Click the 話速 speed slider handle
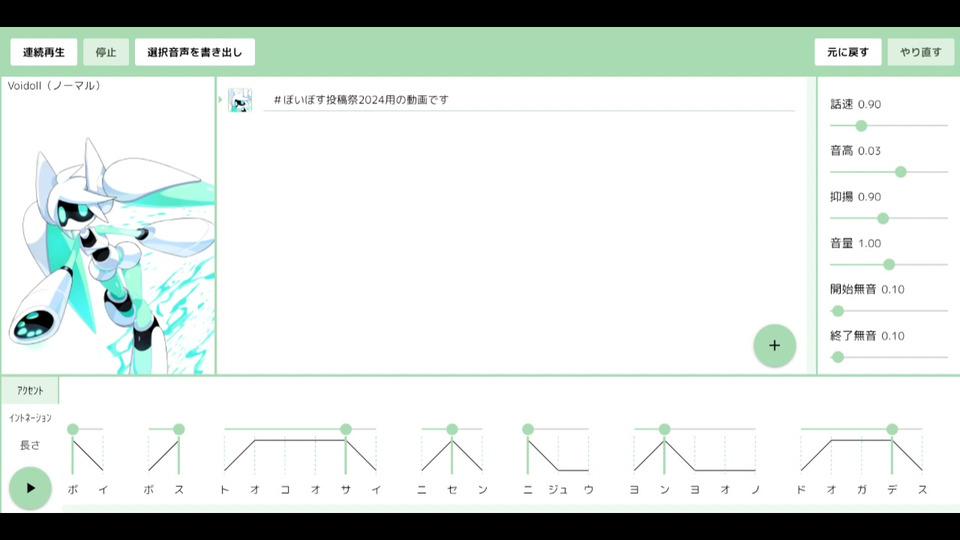The image size is (960, 540). 861,126
